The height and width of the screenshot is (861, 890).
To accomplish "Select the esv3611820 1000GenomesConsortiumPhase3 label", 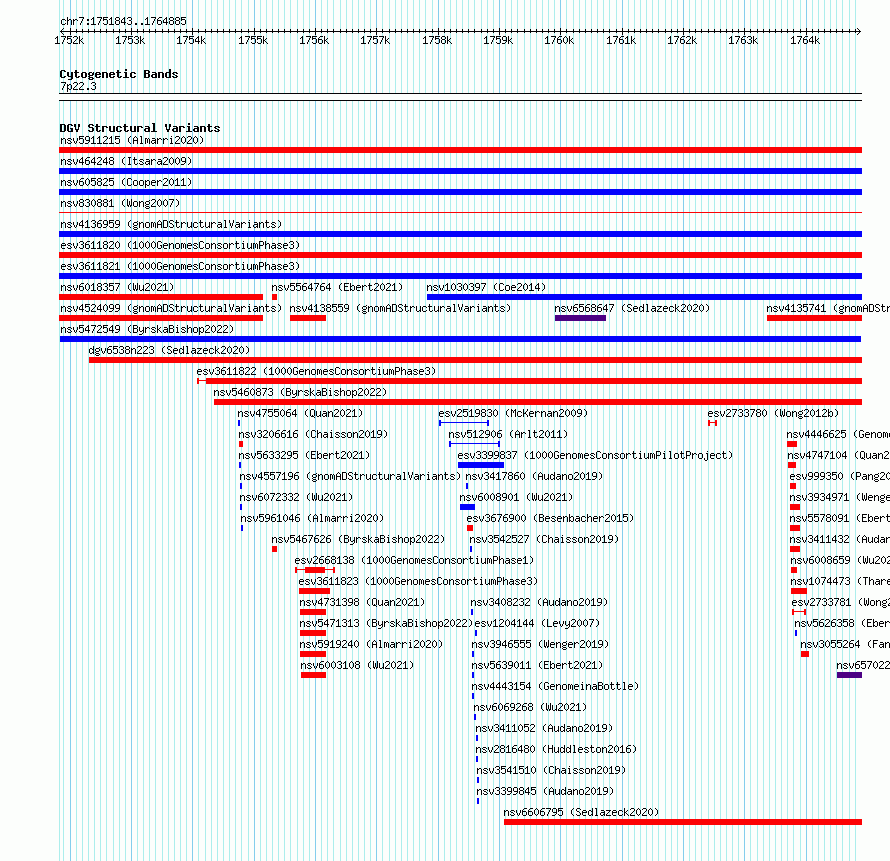I will 180,245.
